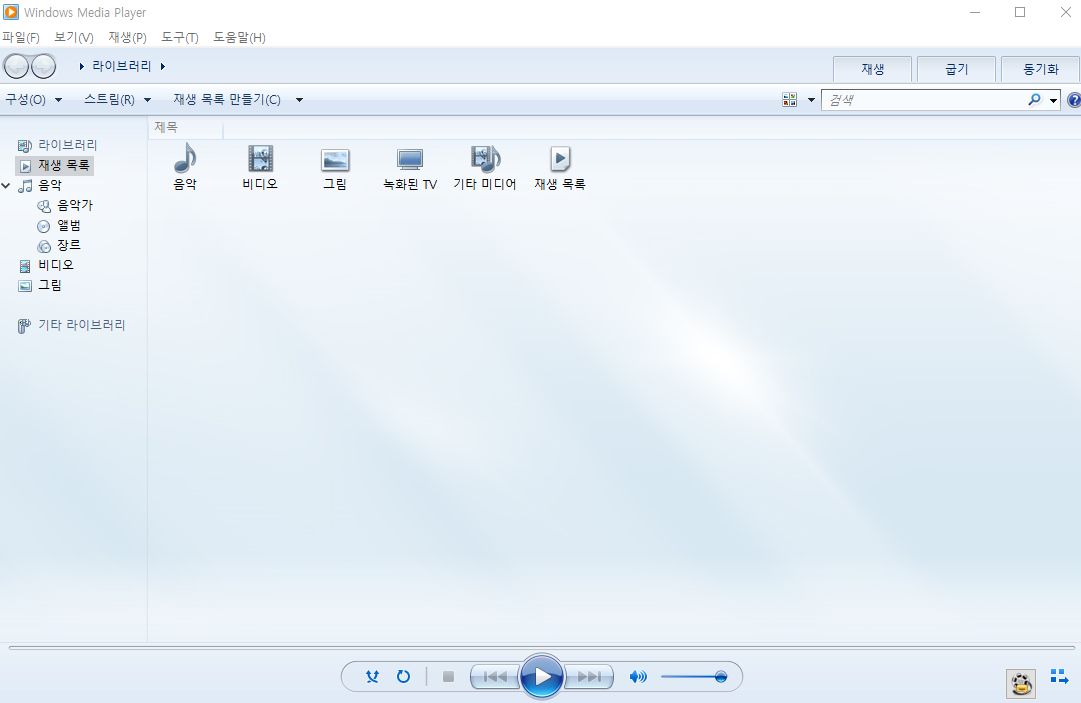This screenshot has width=1081, height=703.
Task: Switch to Now Playing mode
Action: 1059,676
